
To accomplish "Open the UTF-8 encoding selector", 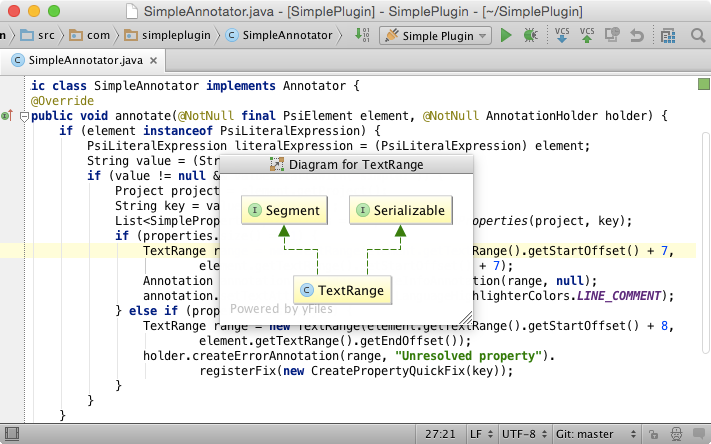I will (x=525, y=434).
